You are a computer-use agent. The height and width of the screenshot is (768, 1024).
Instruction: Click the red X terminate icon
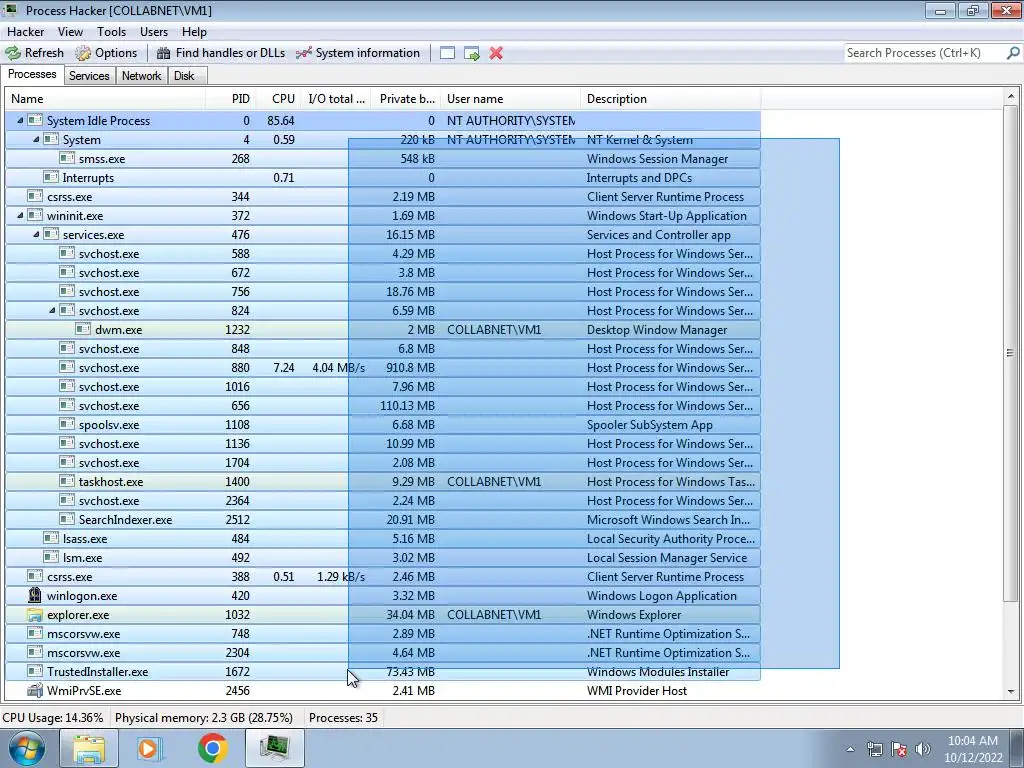pos(496,53)
